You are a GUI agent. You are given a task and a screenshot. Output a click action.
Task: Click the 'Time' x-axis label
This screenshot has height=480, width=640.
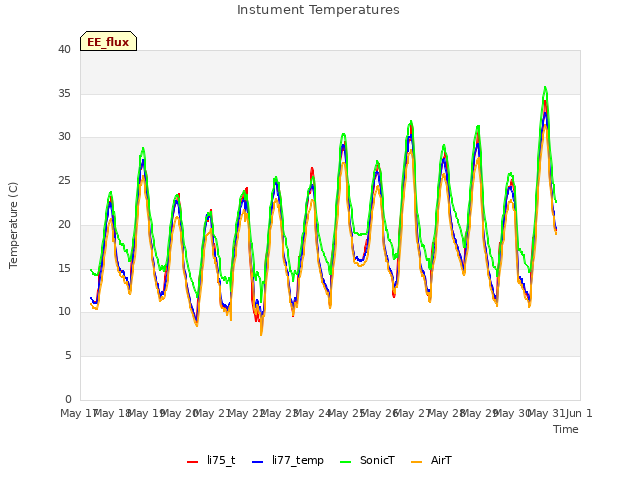566,429
